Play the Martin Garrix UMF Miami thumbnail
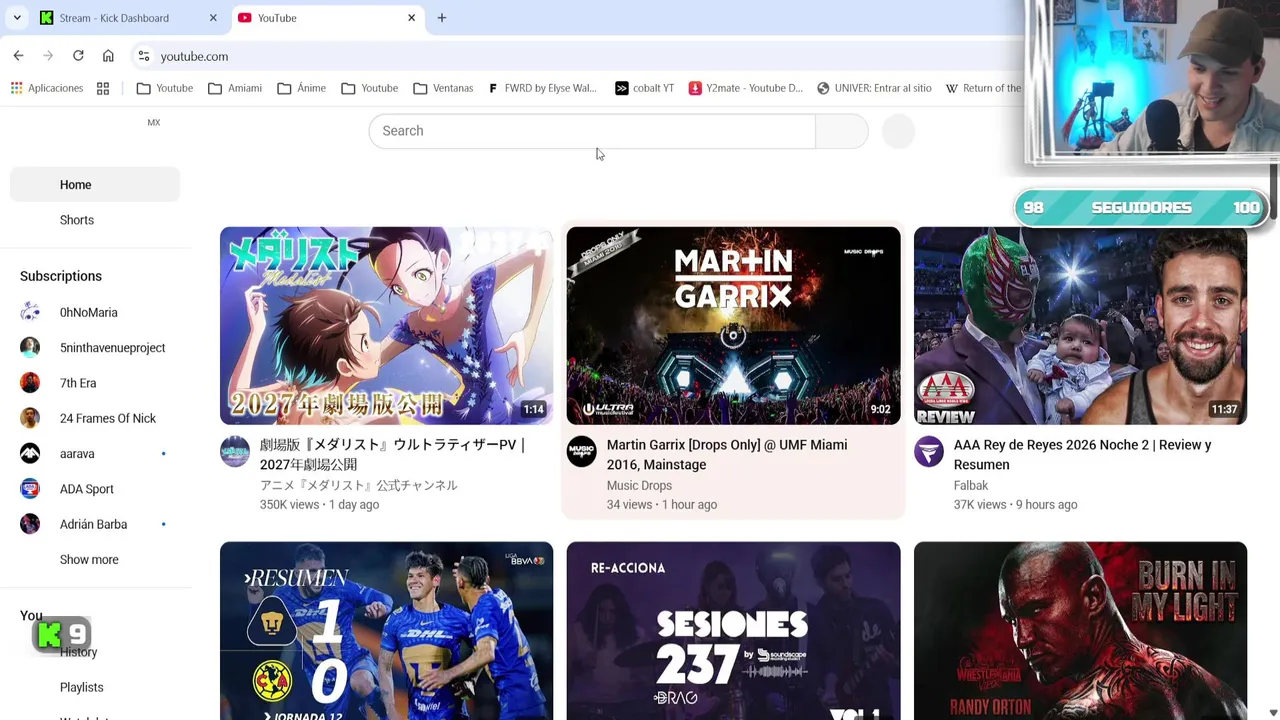This screenshot has width=1280, height=720. pos(733,326)
